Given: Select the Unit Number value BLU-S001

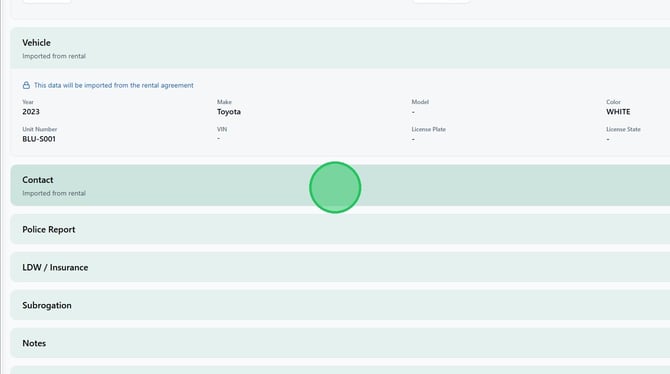Looking at the screenshot, I should pyautogui.click(x=39, y=139).
